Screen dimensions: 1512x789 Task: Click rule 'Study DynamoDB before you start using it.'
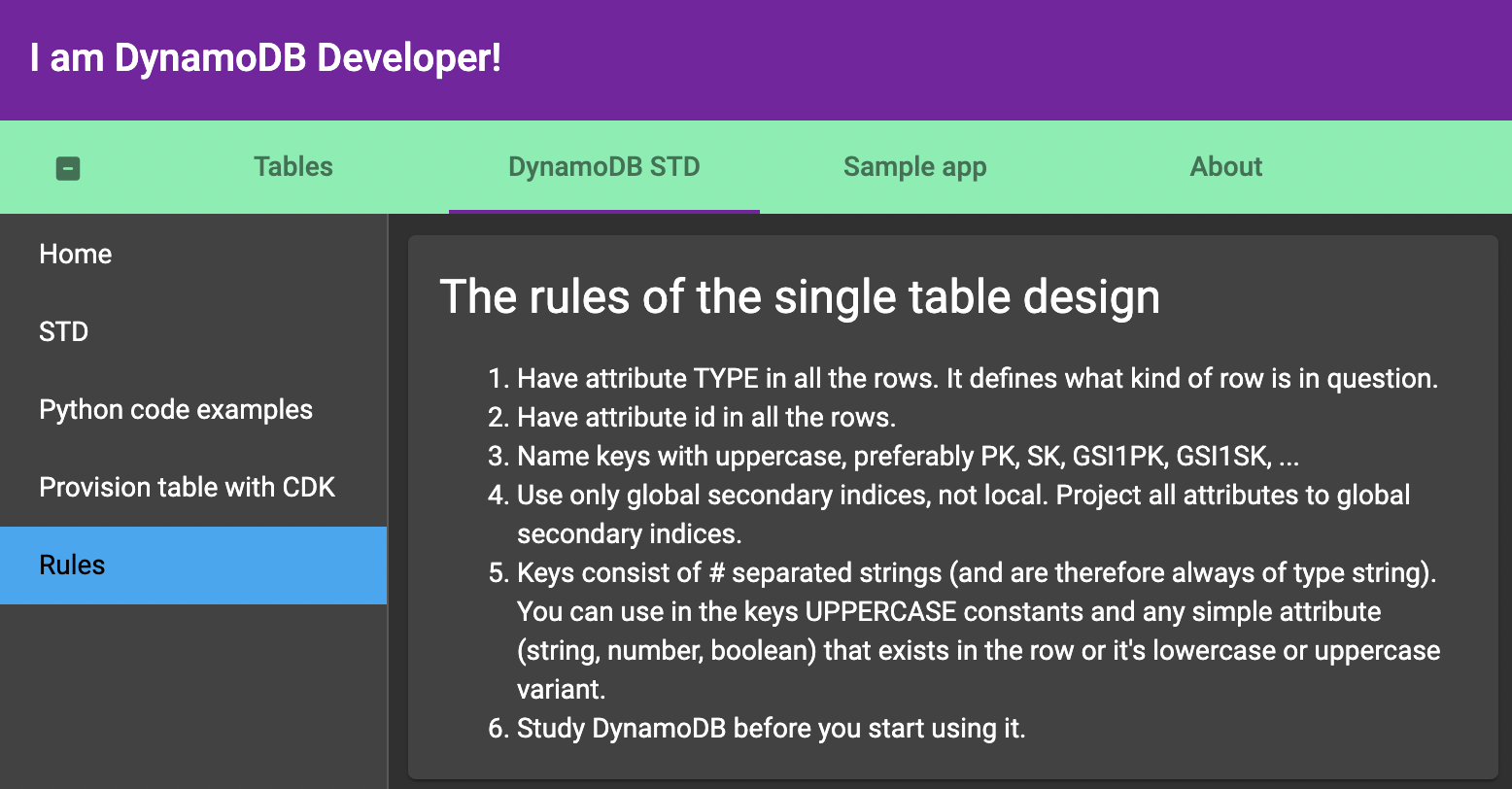click(771, 729)
